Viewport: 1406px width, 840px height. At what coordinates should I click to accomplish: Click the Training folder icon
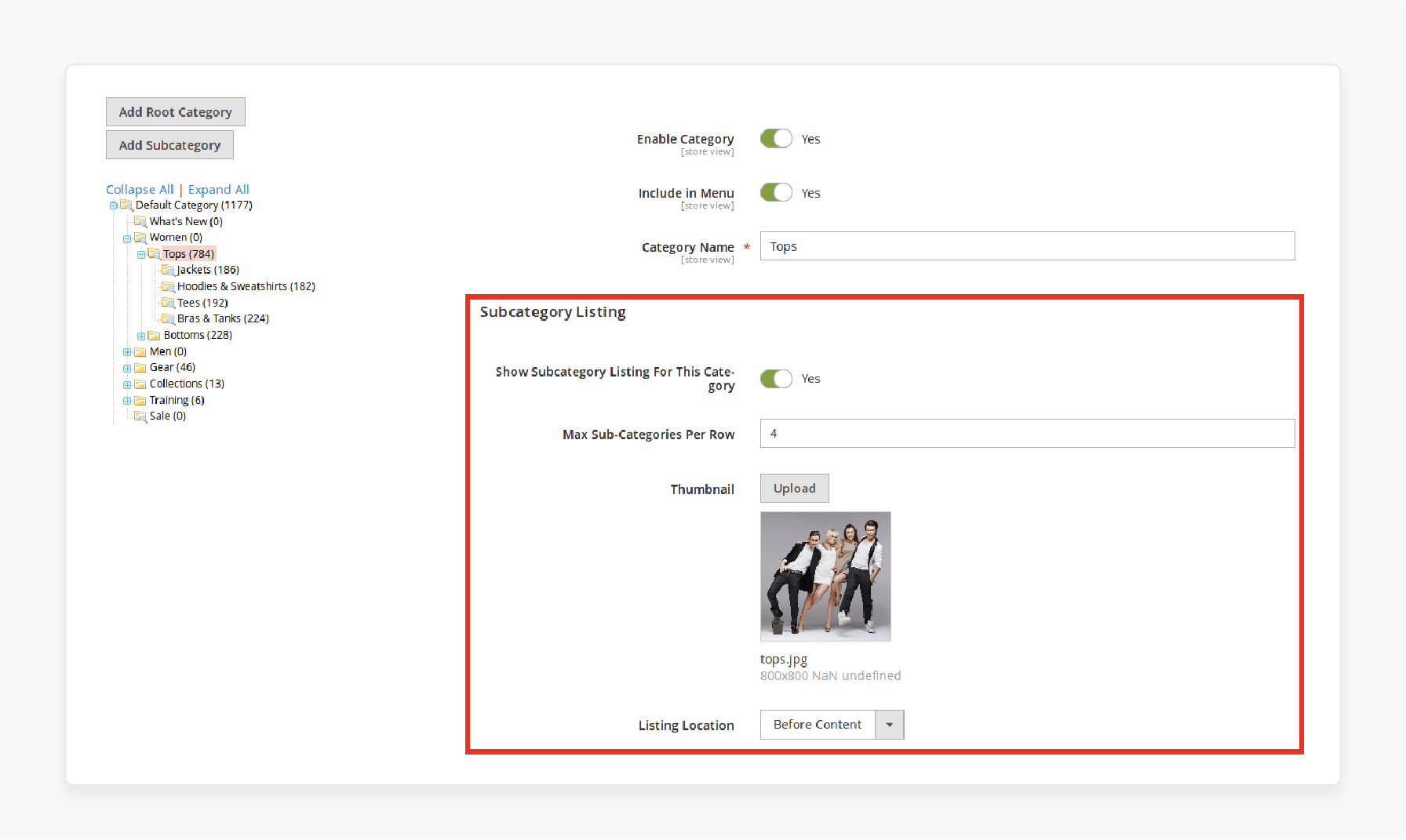coord(140,401)
